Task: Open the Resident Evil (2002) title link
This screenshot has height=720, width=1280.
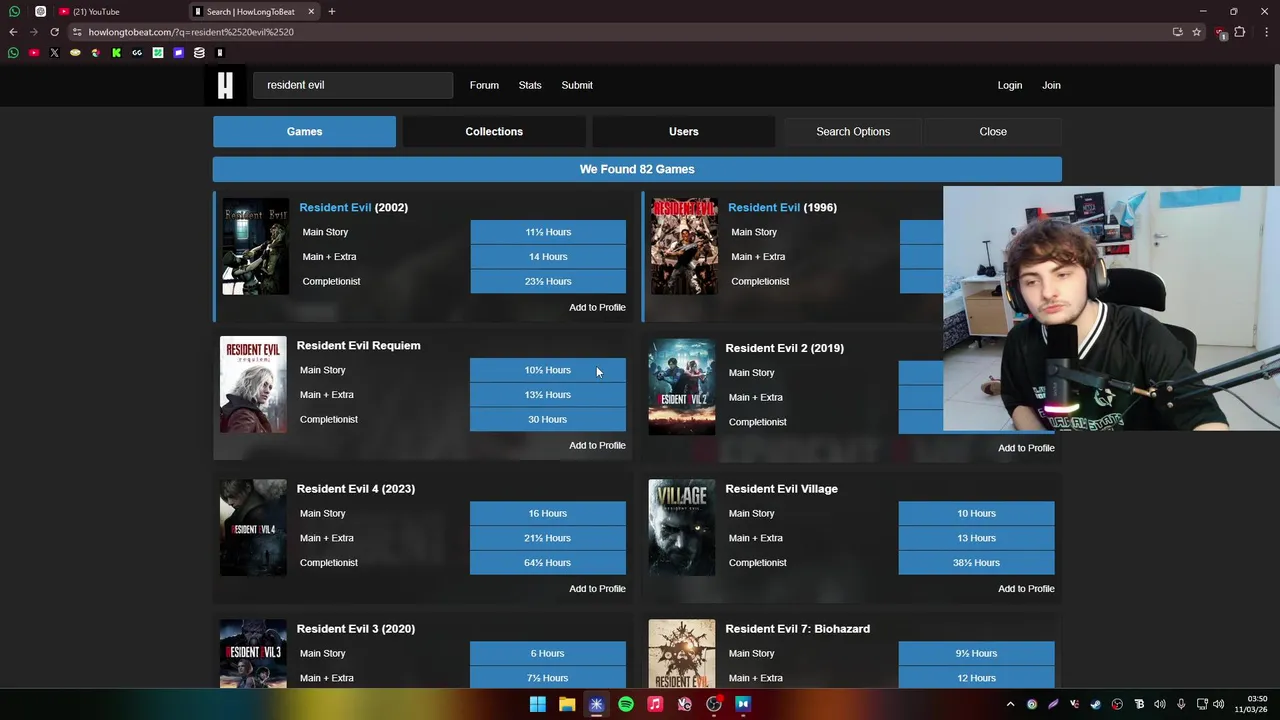Action: click(353, 208)
